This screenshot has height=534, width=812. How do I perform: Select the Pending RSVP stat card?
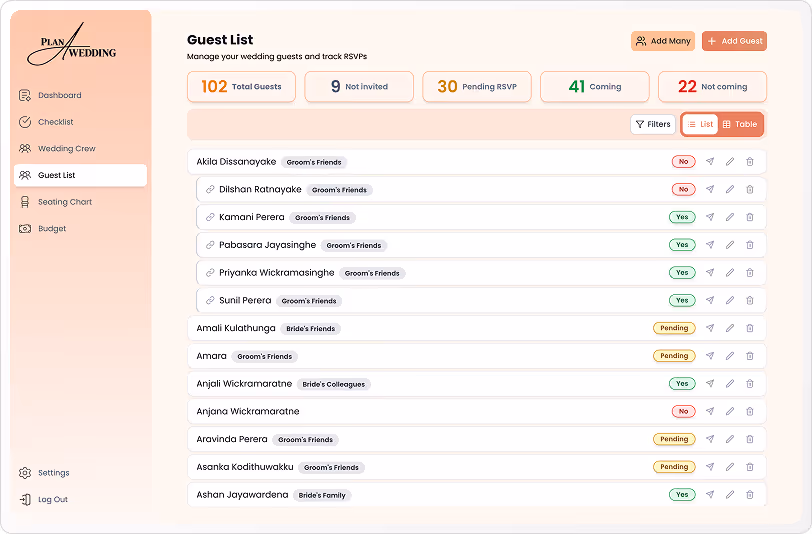[476, 87]
